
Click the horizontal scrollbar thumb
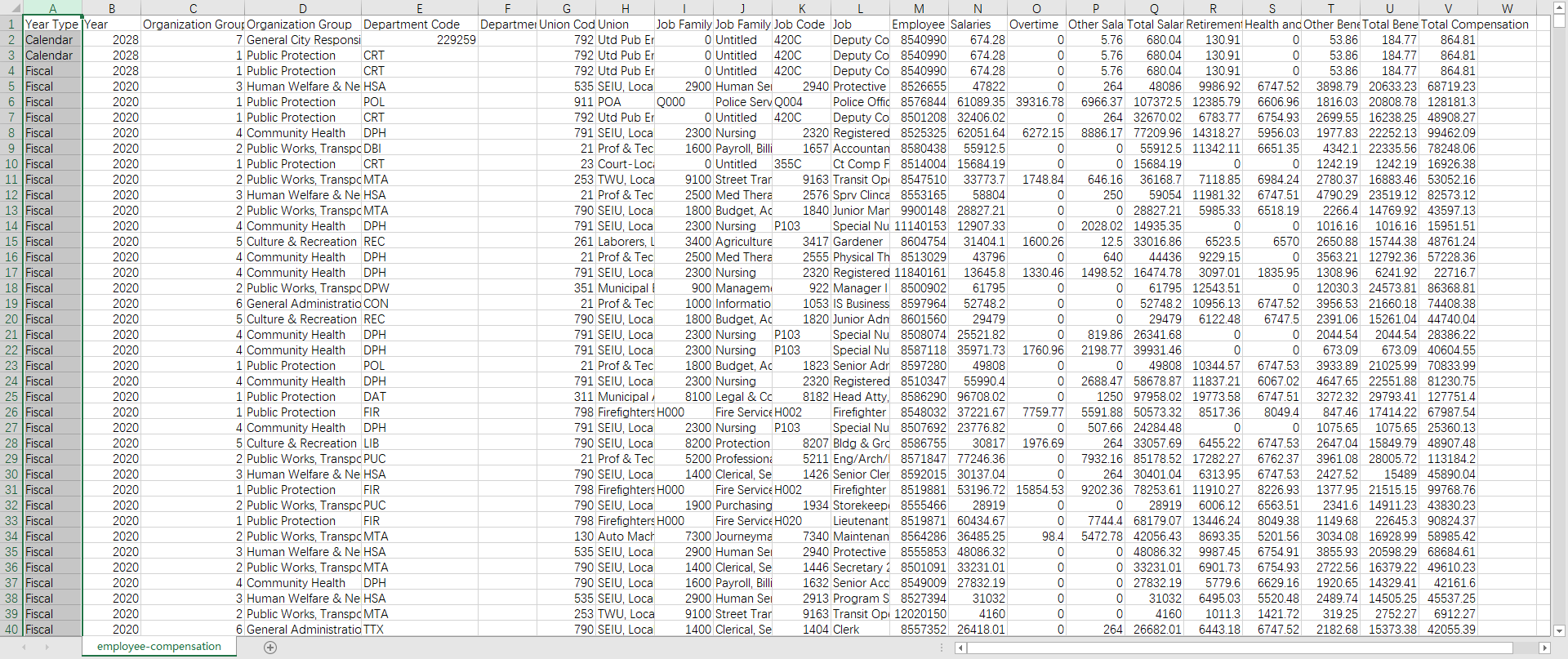coord(1240,648)
